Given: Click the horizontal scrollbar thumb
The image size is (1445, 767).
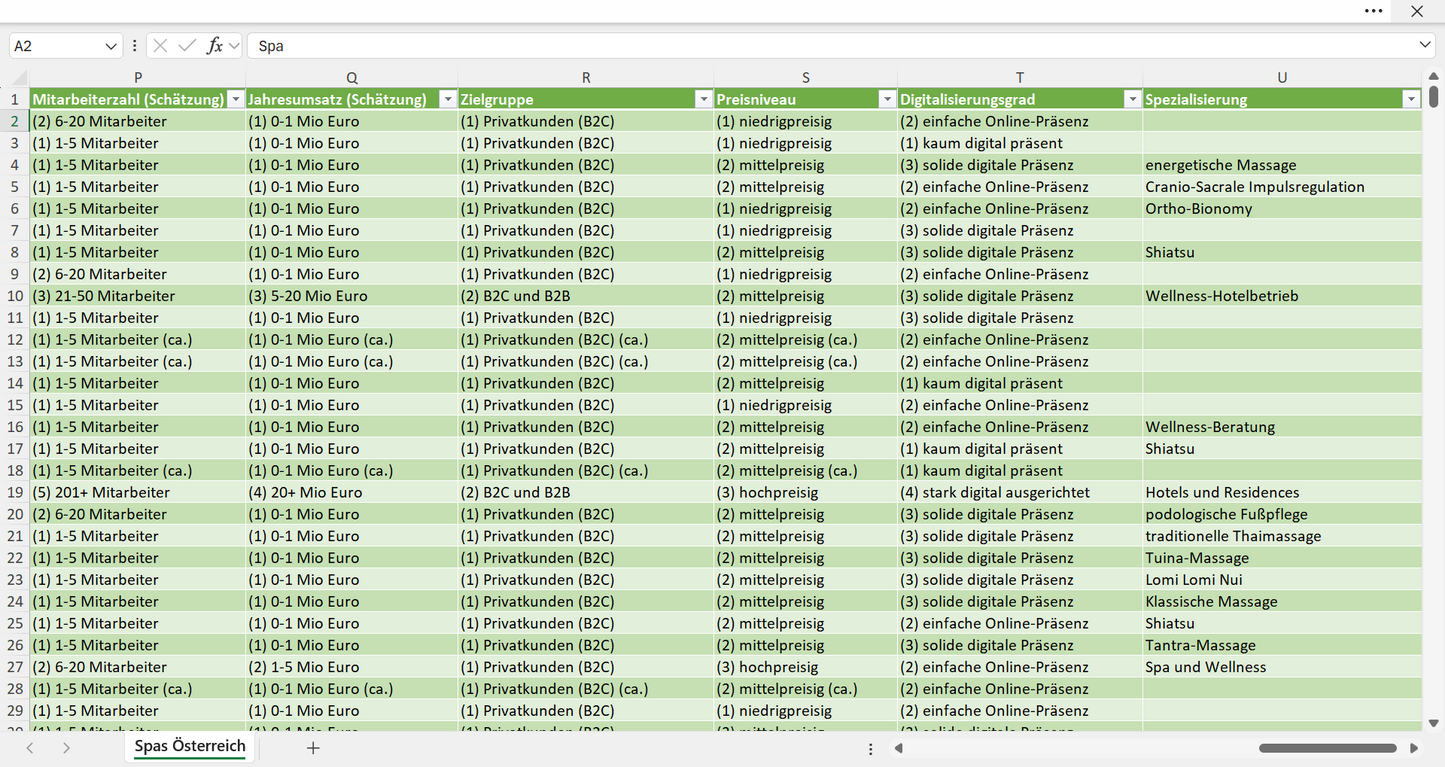Looking at the screenshot, I should click(x=1326, y=748).
